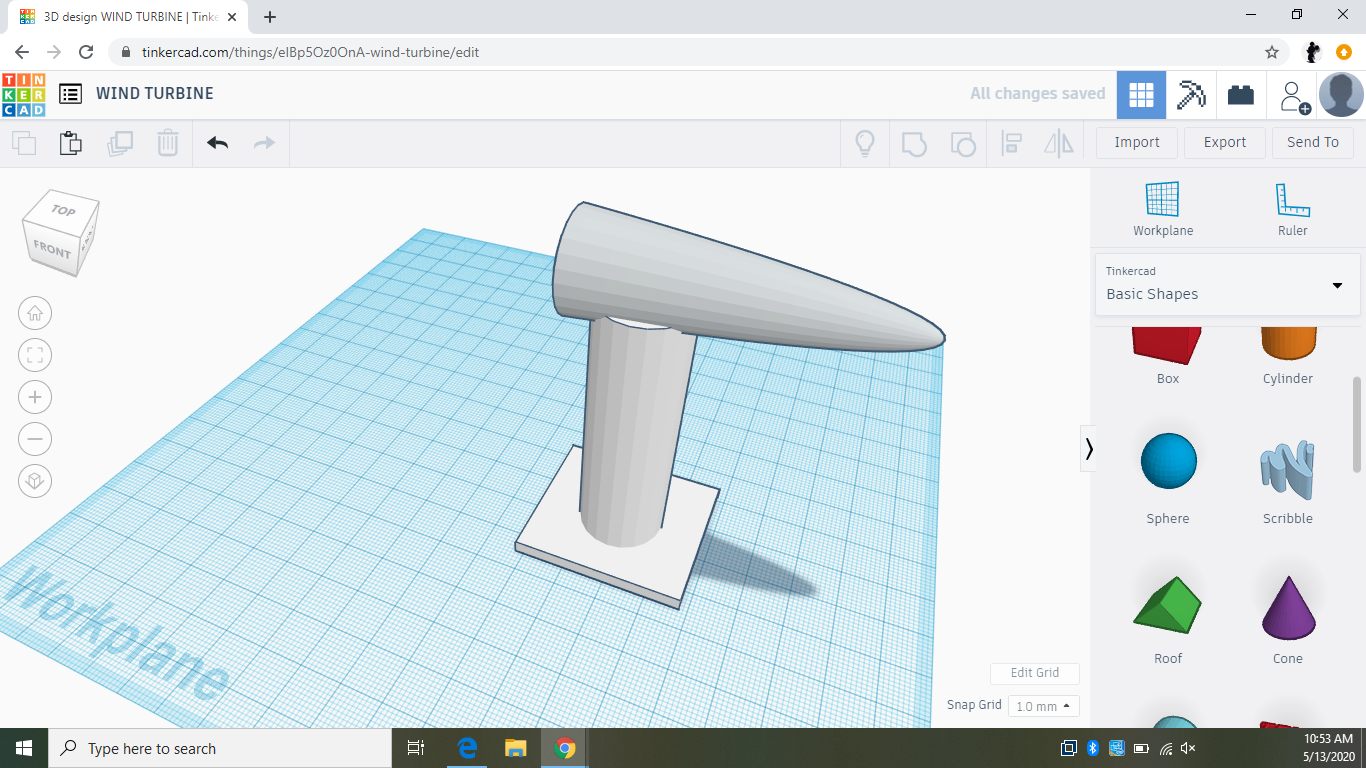This screenshot has height=768, width=1366.
Task: Switch between perspective and orthographic view
Action: (x=35, y=481)
